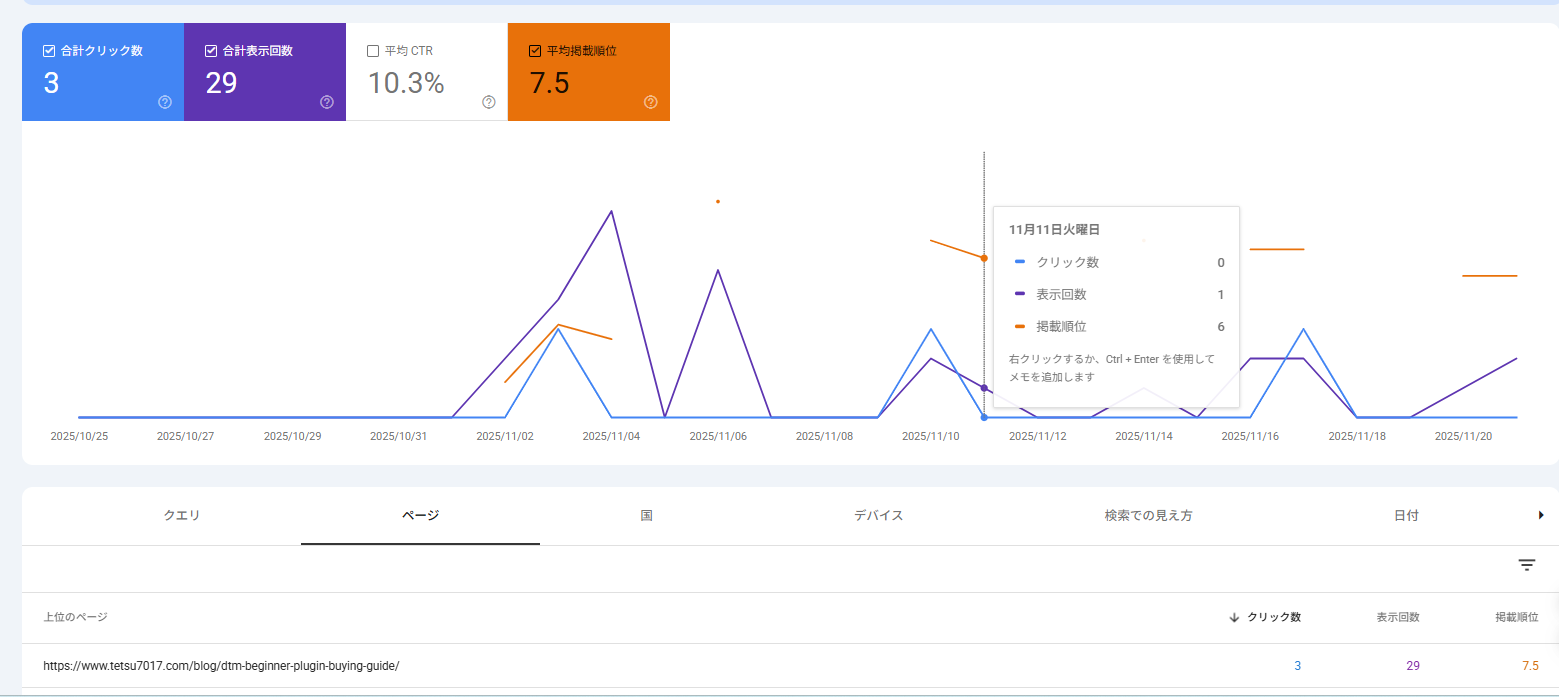Disable the 平均掲載順位 checkbox
This screenshot has width=1559, height=697.
(535, 51)
